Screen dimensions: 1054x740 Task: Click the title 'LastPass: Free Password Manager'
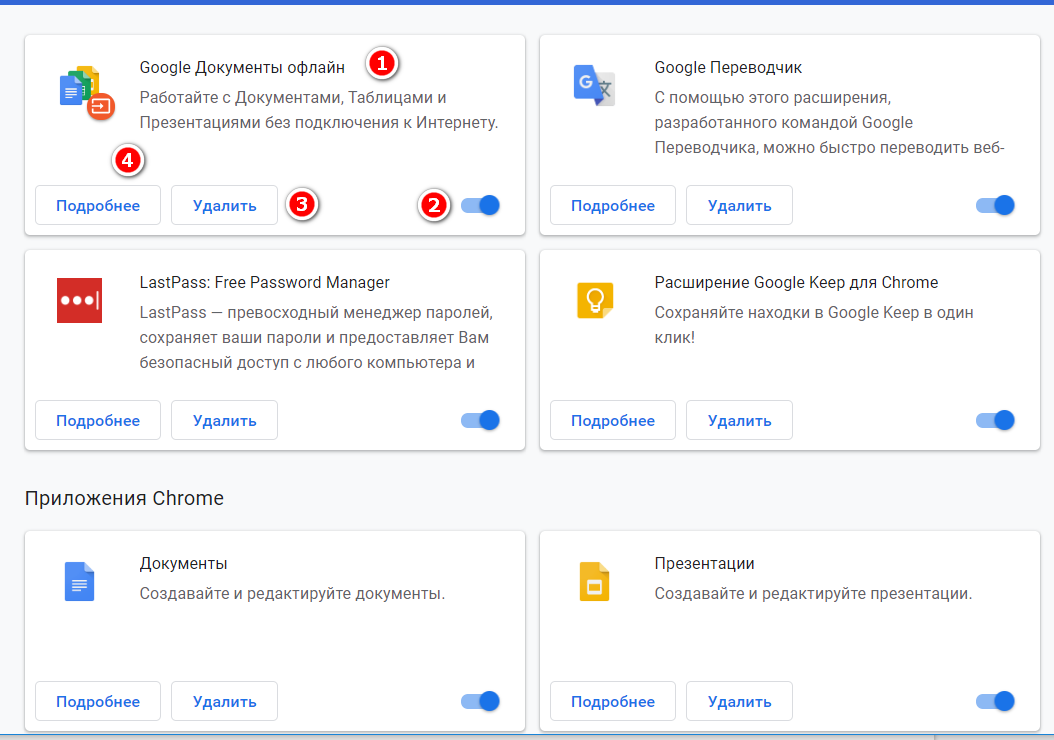pyautogui.click(x=264, y=283)
